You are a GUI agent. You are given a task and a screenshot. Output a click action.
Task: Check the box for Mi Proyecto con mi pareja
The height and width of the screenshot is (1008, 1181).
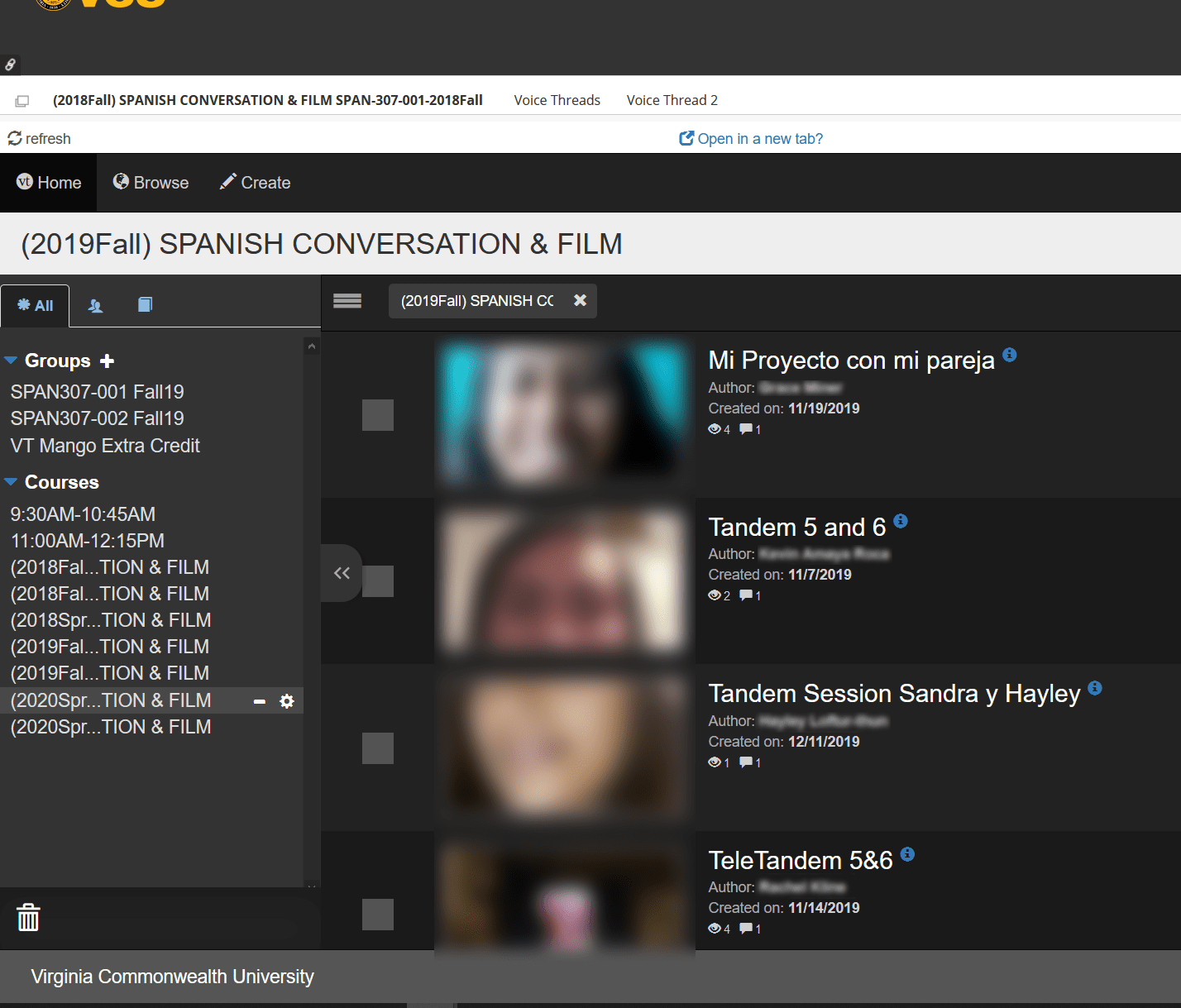click(378, 415)
